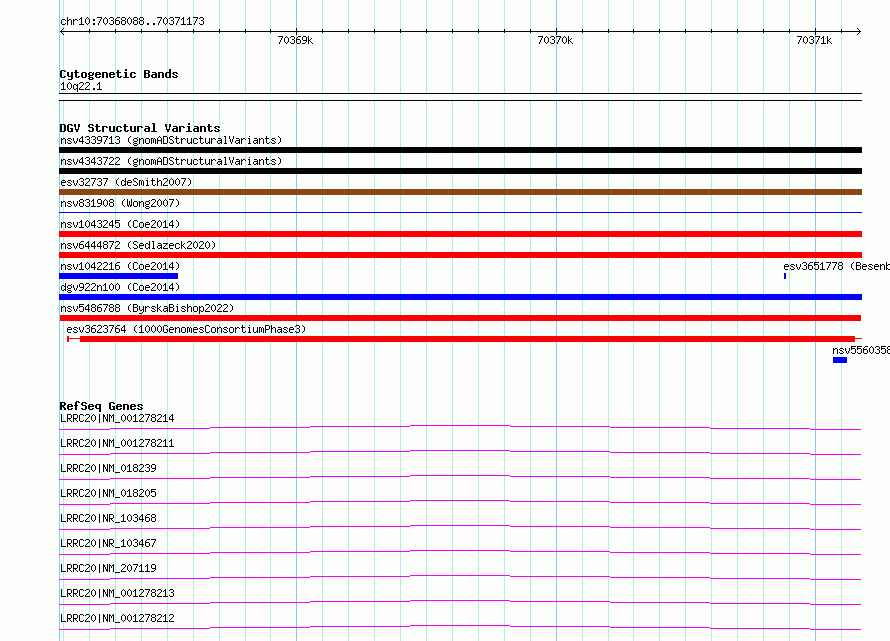Open variant esv3623764 1000Genomes label
The height and width of the screenshot is (641, 890).
click(x=186, y=329)
